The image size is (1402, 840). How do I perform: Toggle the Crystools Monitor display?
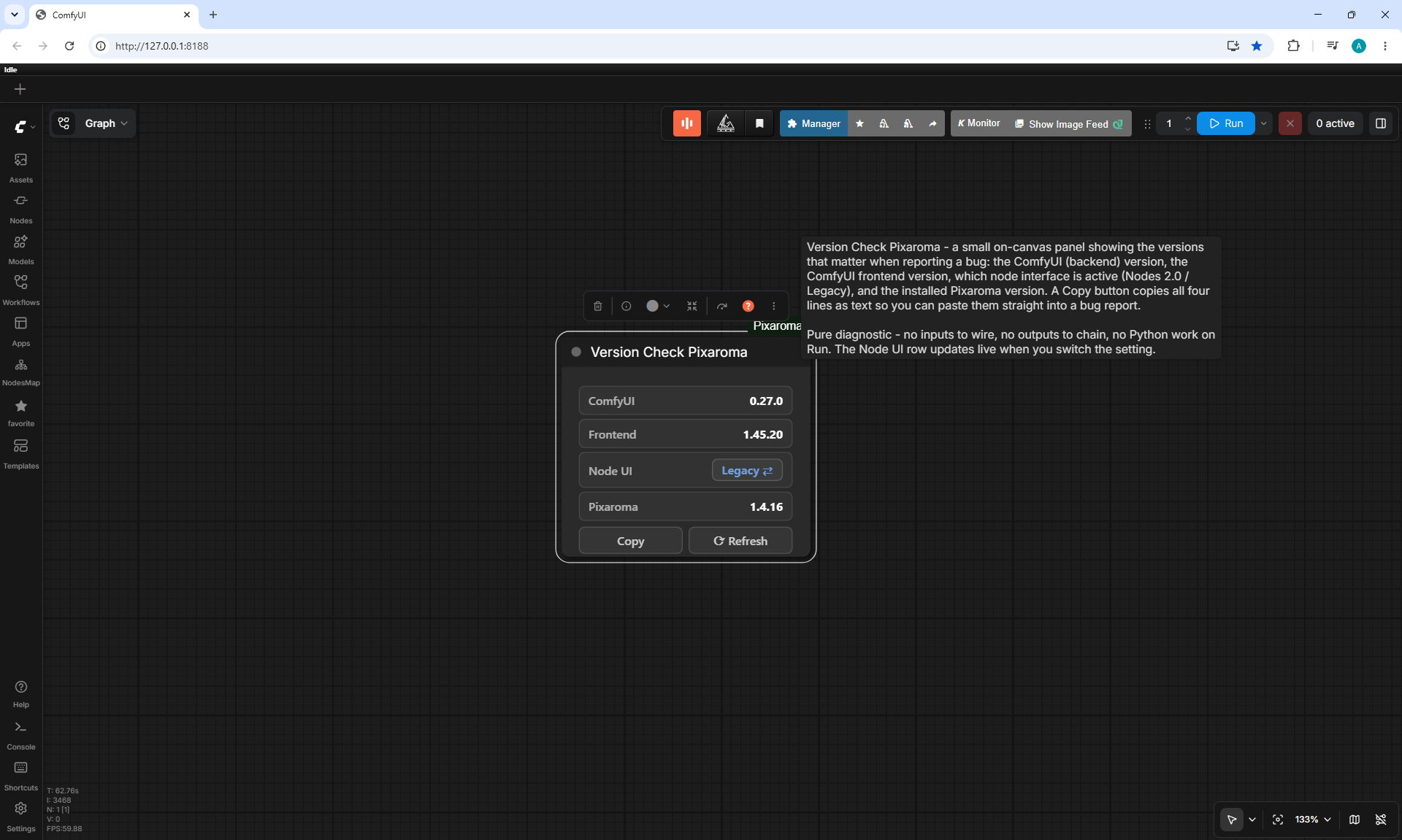(x=978, y=123)
